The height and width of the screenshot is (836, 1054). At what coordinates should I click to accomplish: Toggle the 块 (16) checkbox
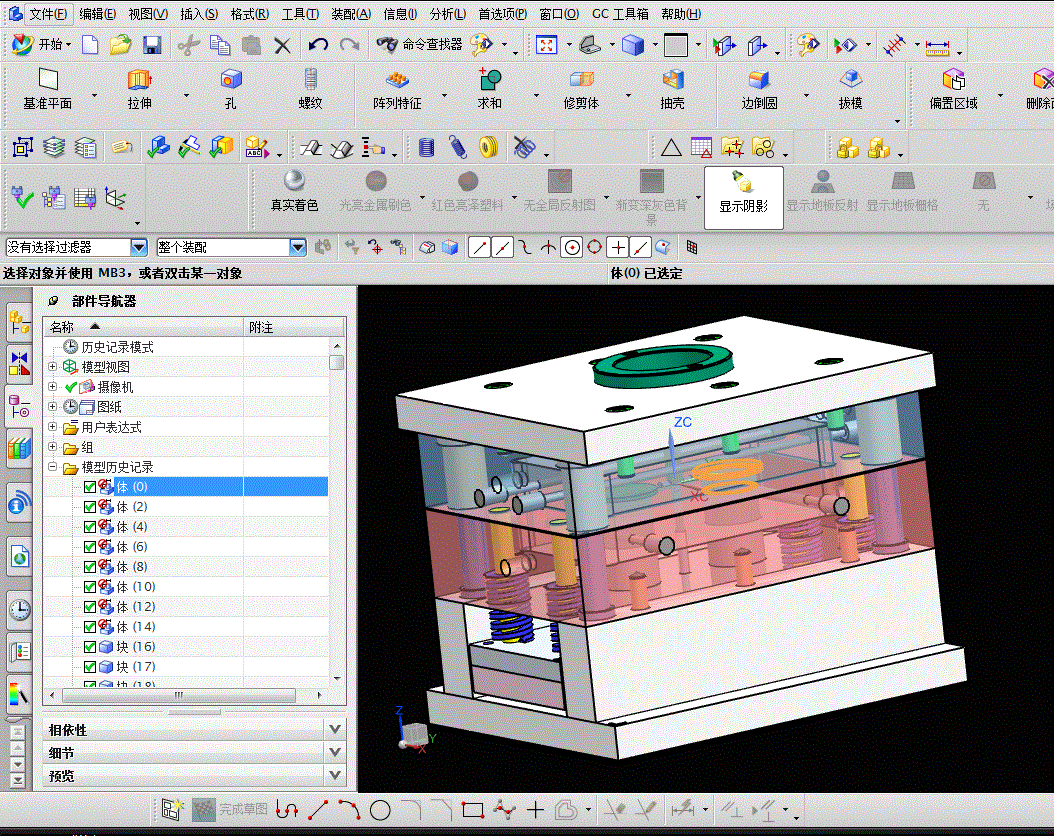pyautogui.click(x=90, y=647)
